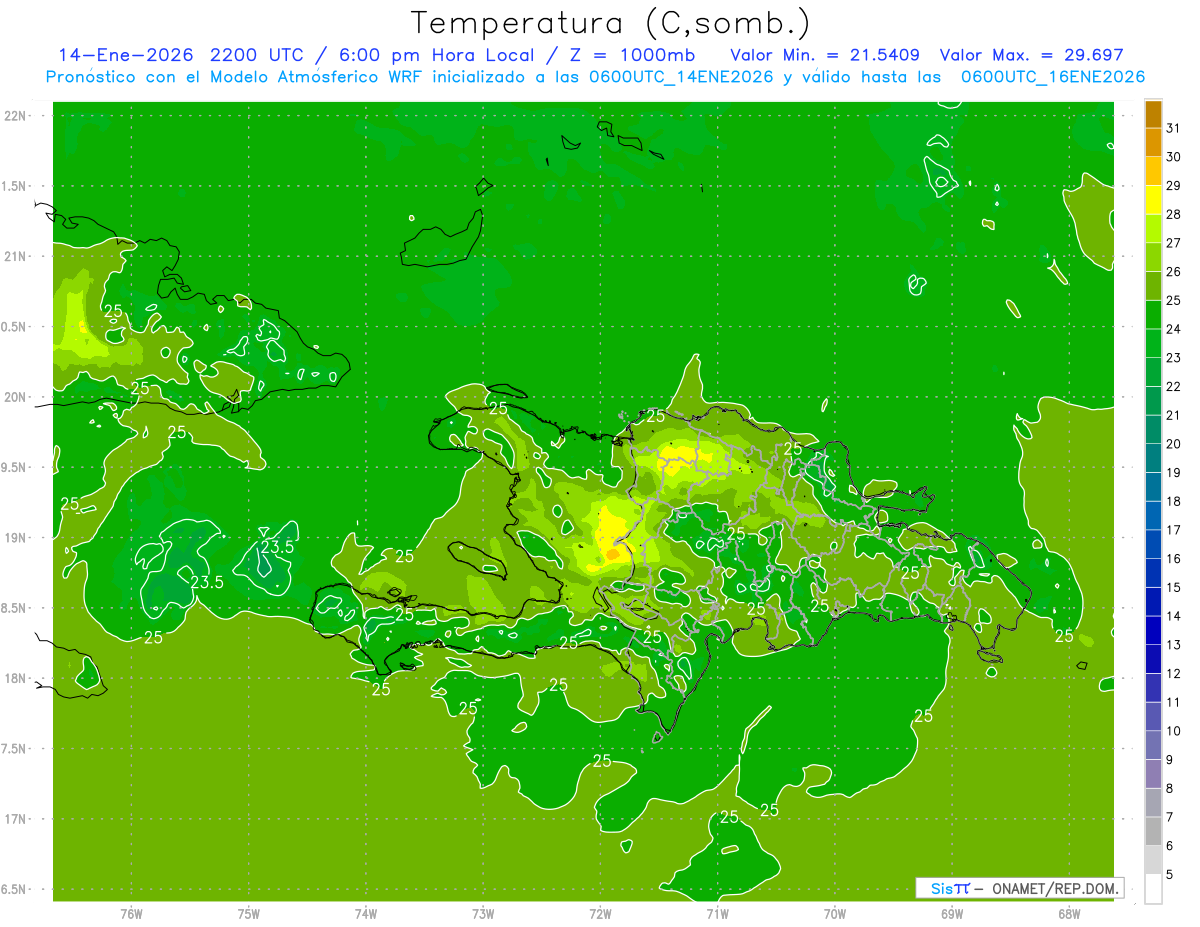Image resolution: width=1200 pixels, height=927 pixels.
Task: Click the '7.5N' latitude axis label
Action: [x=15, y=749]
